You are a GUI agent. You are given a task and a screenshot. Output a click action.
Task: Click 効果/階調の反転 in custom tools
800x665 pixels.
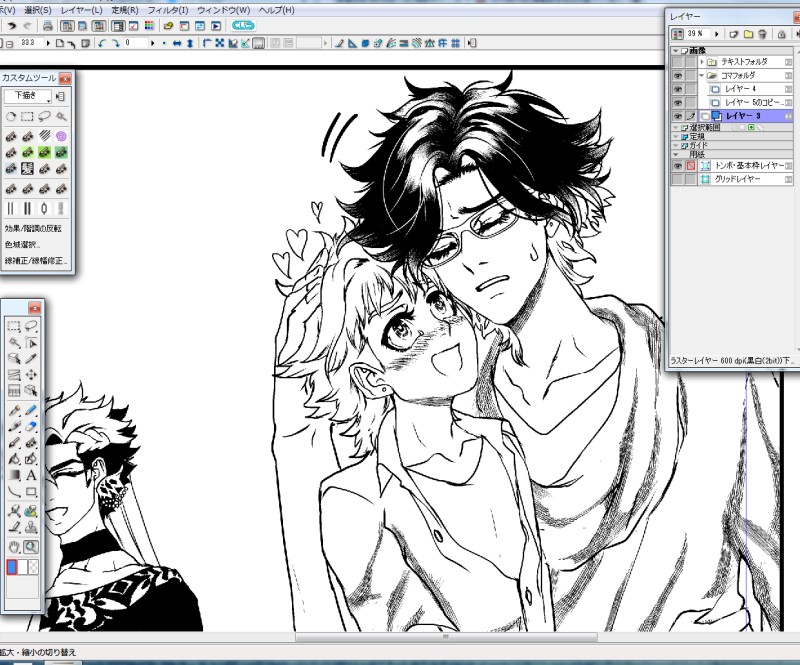tap(33, 229)
